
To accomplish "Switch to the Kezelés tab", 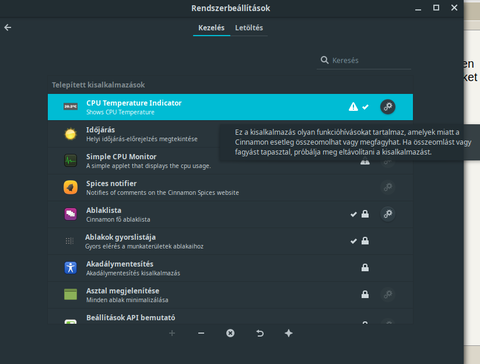I will [x=211, y=28].
